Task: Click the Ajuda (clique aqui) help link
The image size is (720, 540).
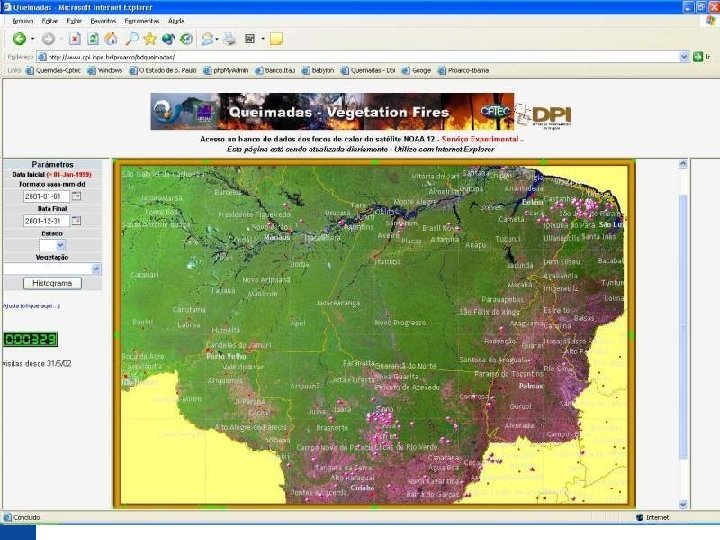Action: 31,306
